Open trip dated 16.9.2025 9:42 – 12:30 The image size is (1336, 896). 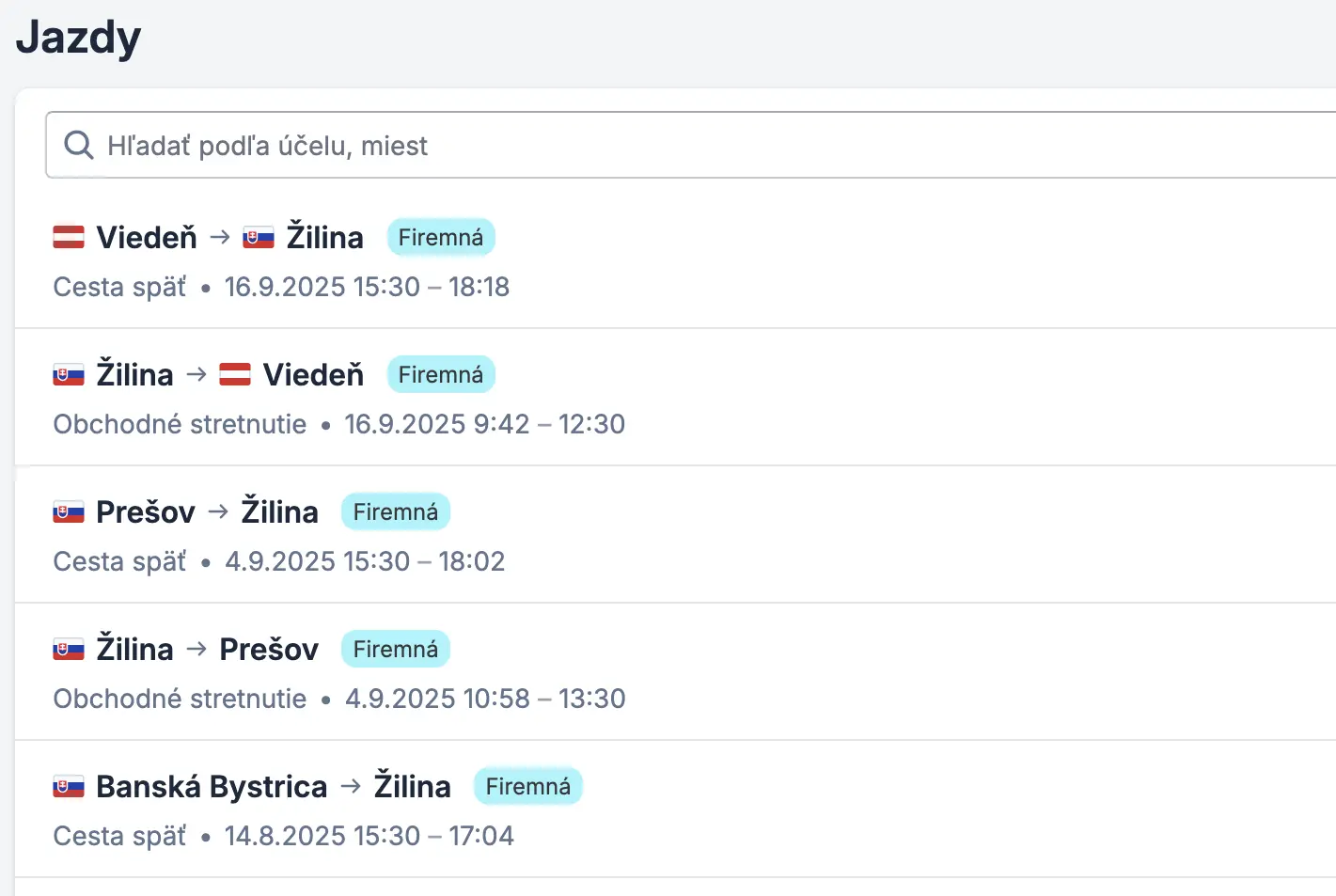pyautogui.click(x=483, y=424)
